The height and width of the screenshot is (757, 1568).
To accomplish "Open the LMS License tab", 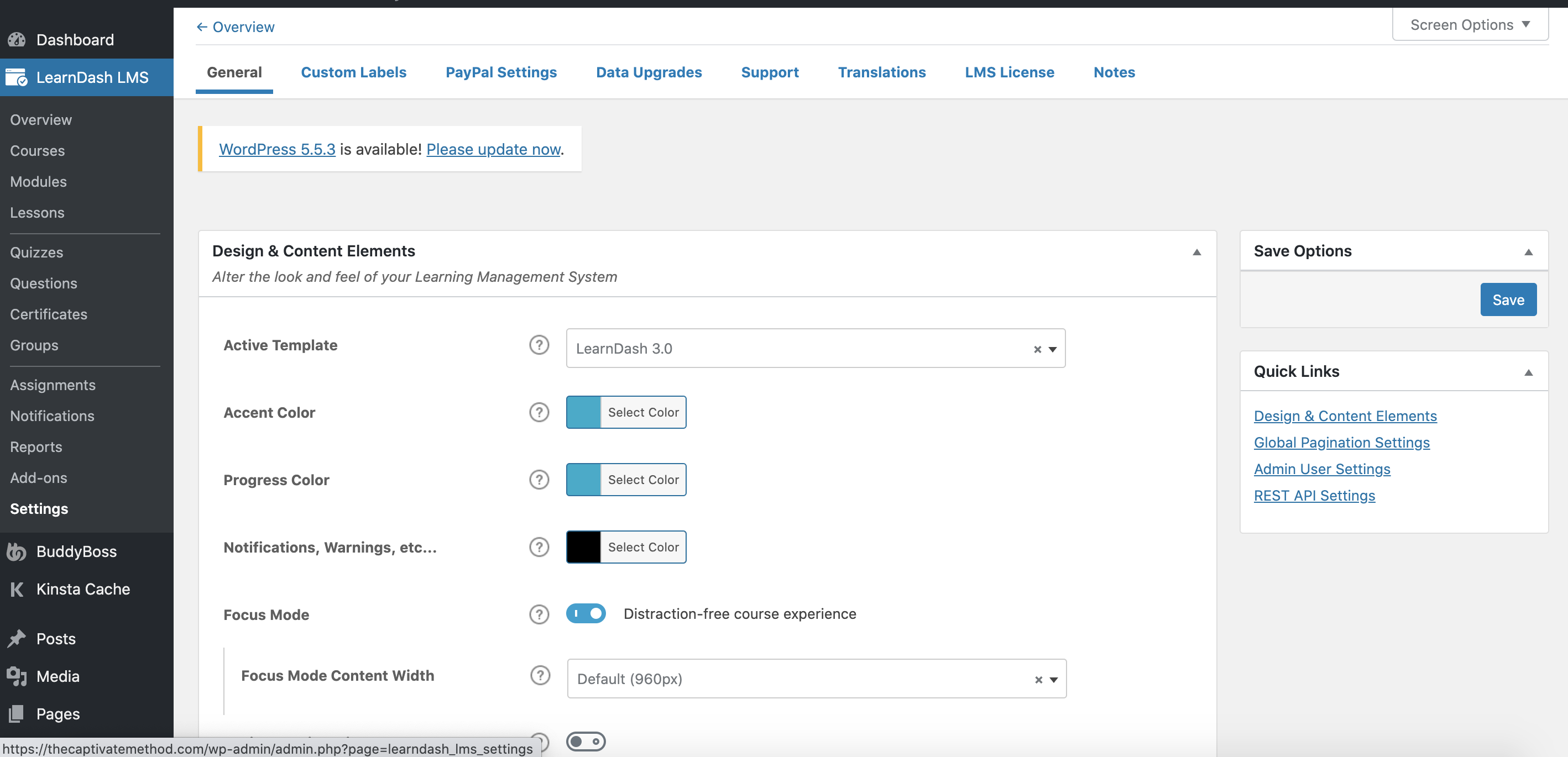I will click(x=1010, y=72).
